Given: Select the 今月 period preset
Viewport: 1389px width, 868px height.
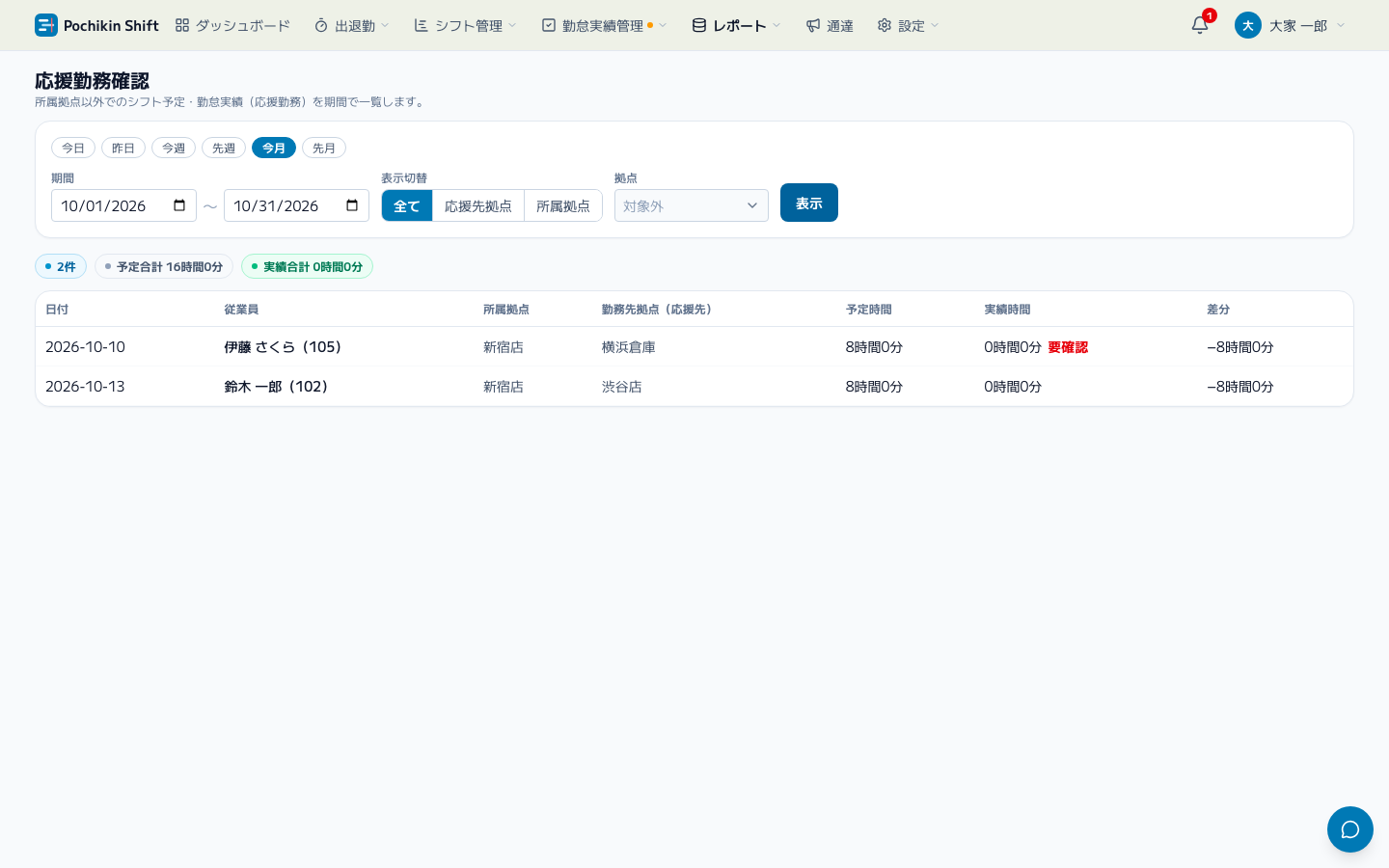Looking at the screenshot, I should tap(274, 148).
